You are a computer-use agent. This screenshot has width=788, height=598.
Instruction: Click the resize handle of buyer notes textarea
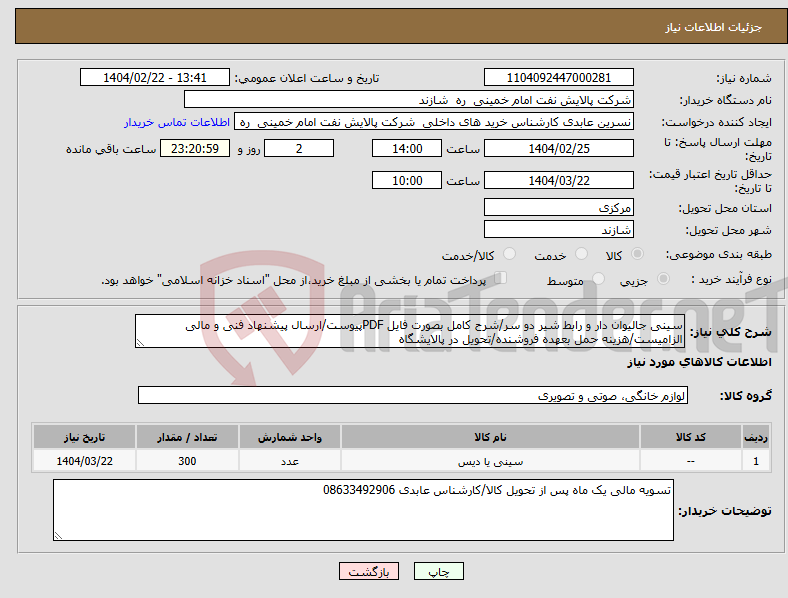tap(58, 536)
